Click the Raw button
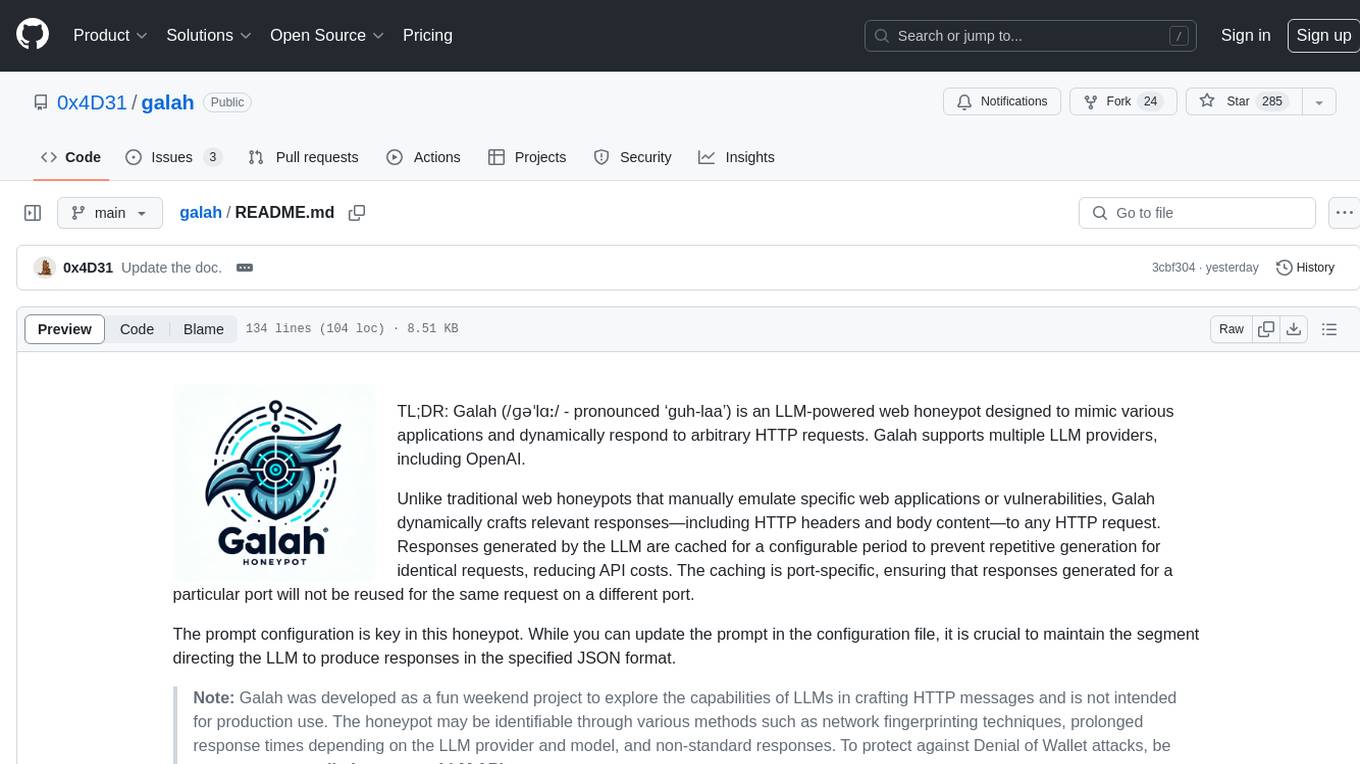The width and height of the screenshot is (1360, 764). [x=1231, y=329]
